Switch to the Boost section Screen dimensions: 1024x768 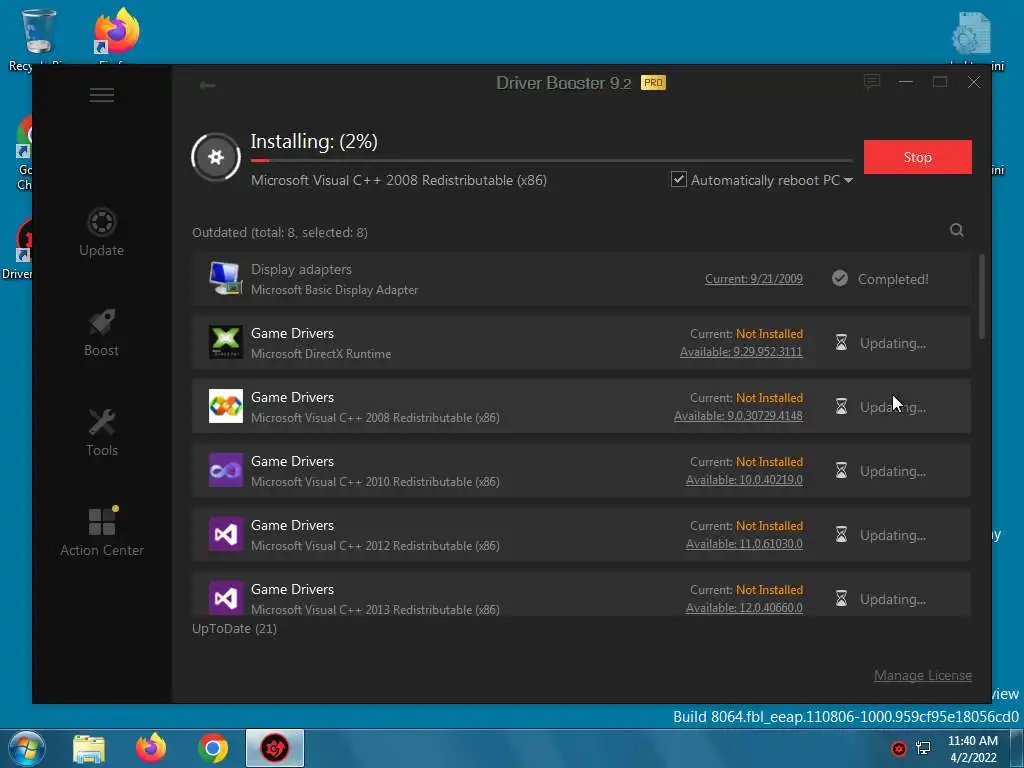point(101,332)
